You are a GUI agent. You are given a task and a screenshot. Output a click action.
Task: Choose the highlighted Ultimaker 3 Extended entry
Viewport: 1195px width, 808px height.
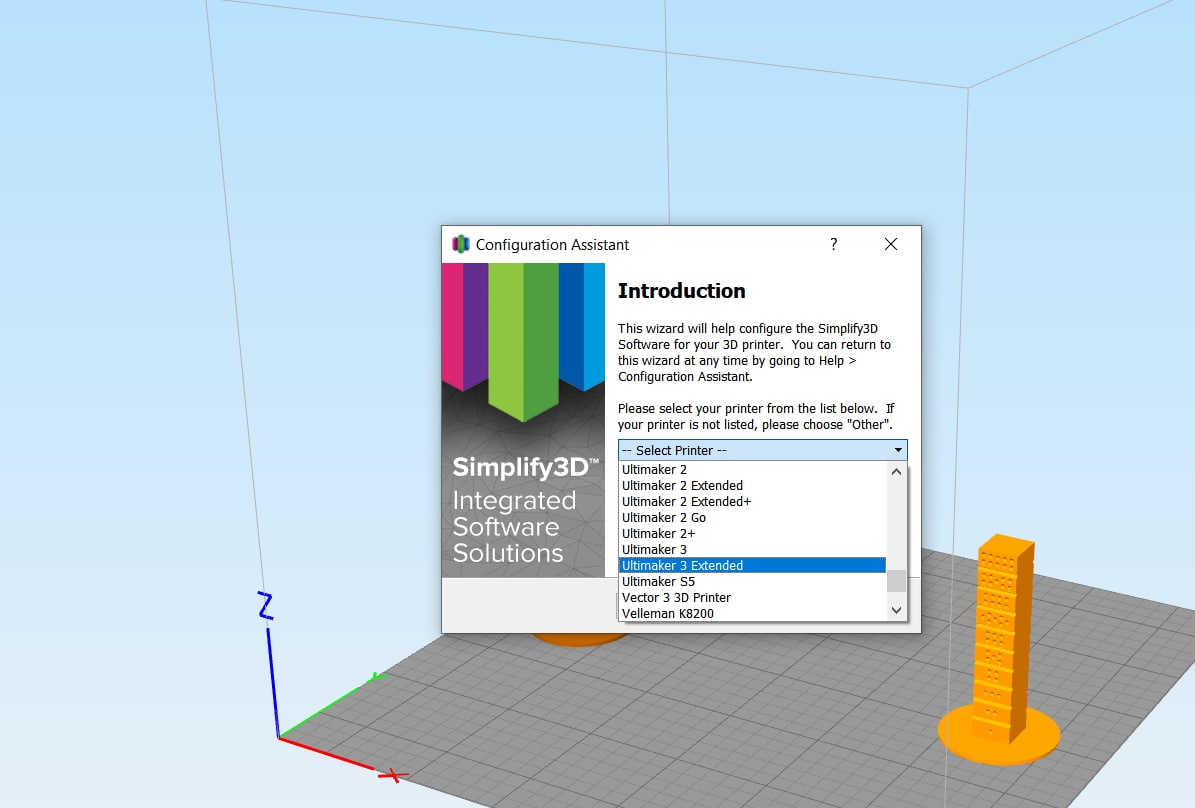click(752, 566)
